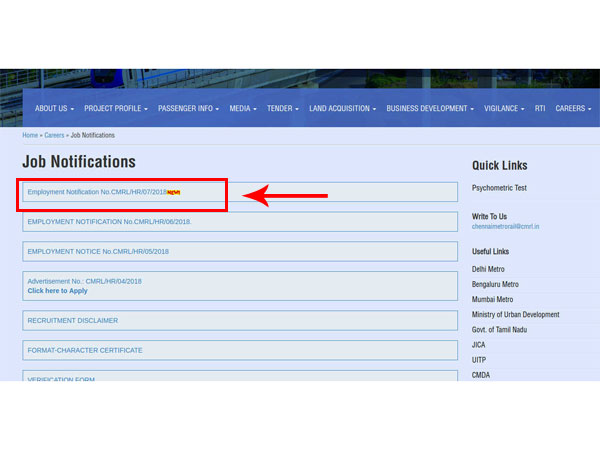Go to the RTI page
600x450 pixels.
(540, 109)
